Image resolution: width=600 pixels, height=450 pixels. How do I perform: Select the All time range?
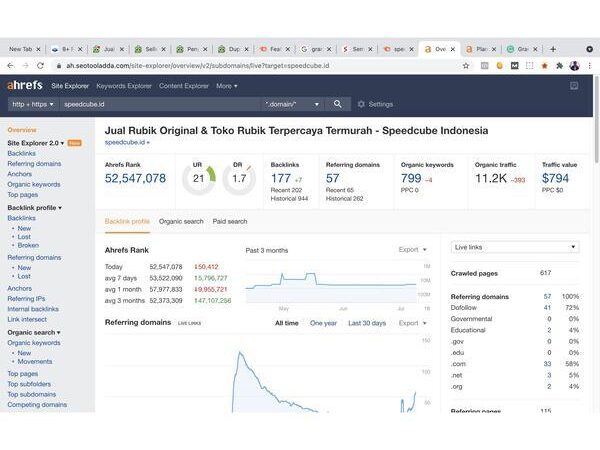pyautogui.click(x=286, y=323)
